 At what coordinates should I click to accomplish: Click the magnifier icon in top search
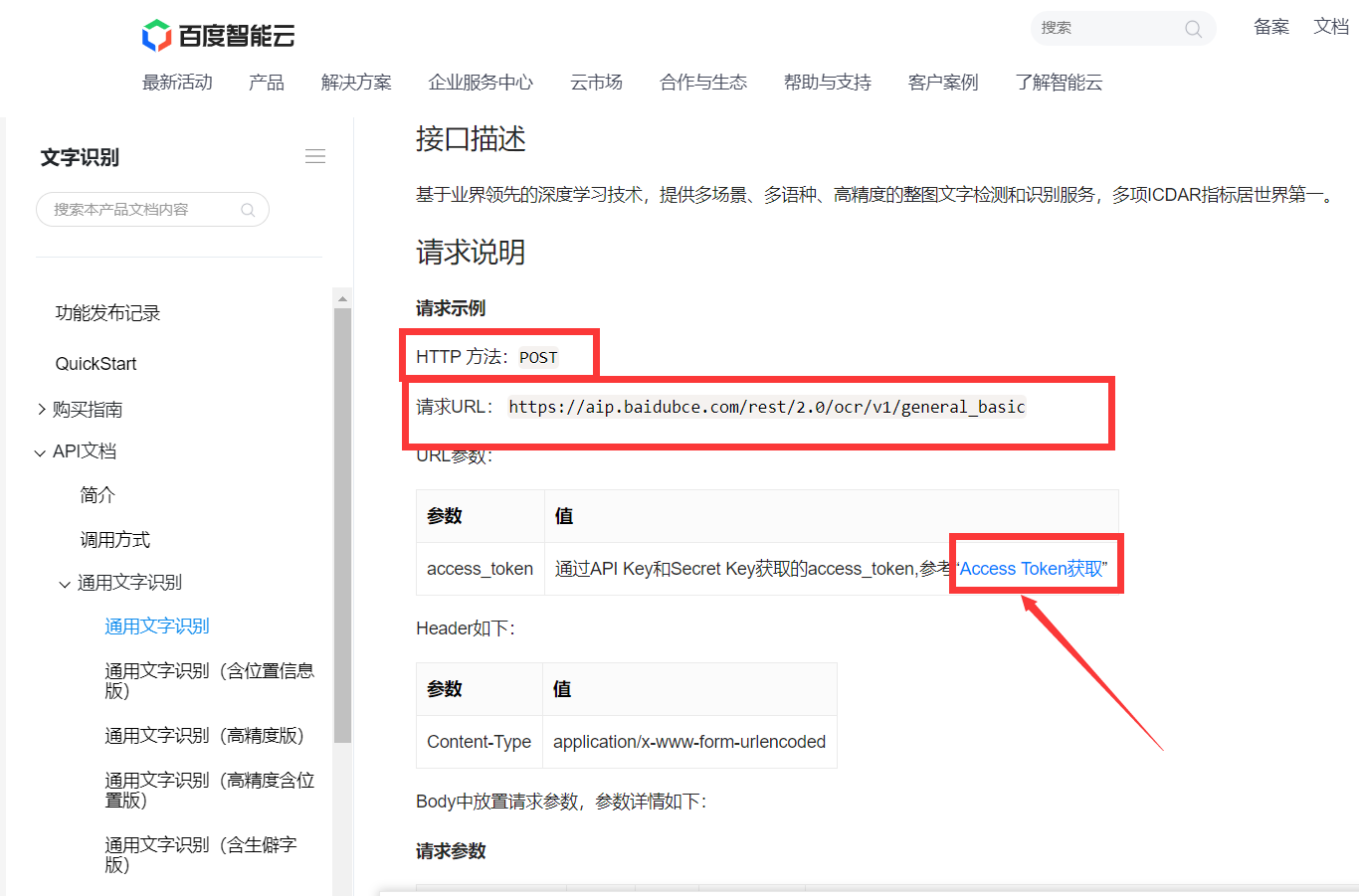[1193, 29]
